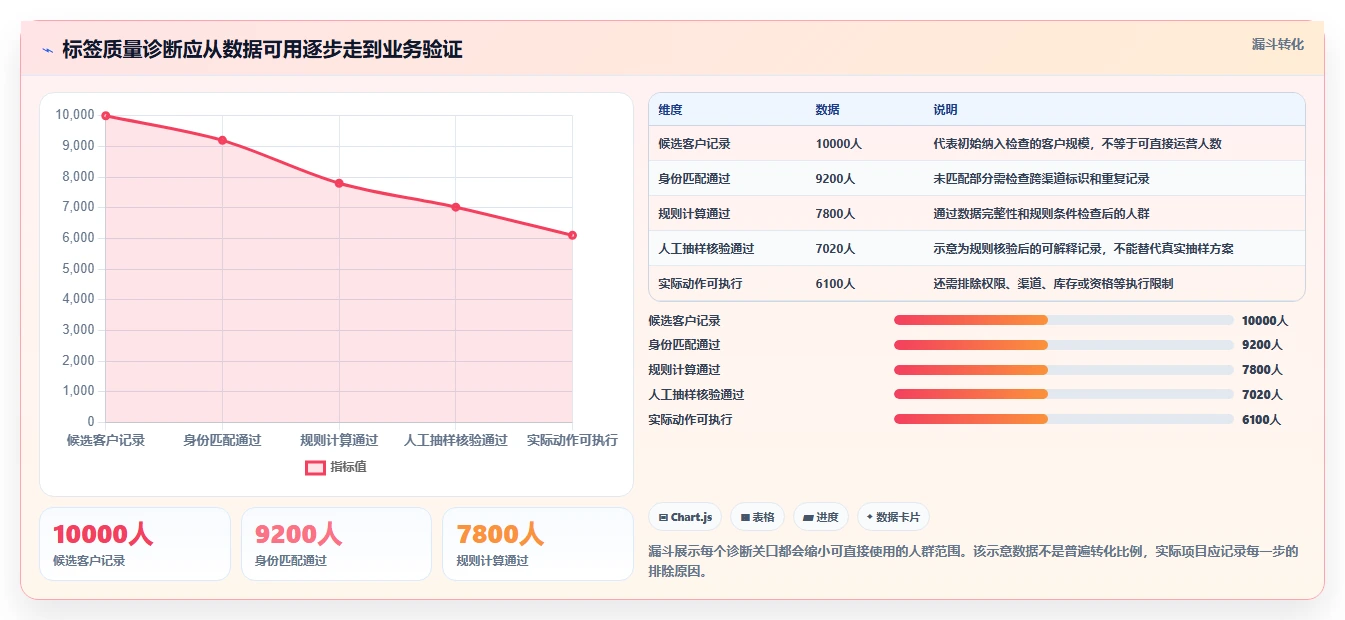Open the 7800人 规则计算通过 data card
This screenshot has width=1345, height=620.
coord(538,544)
